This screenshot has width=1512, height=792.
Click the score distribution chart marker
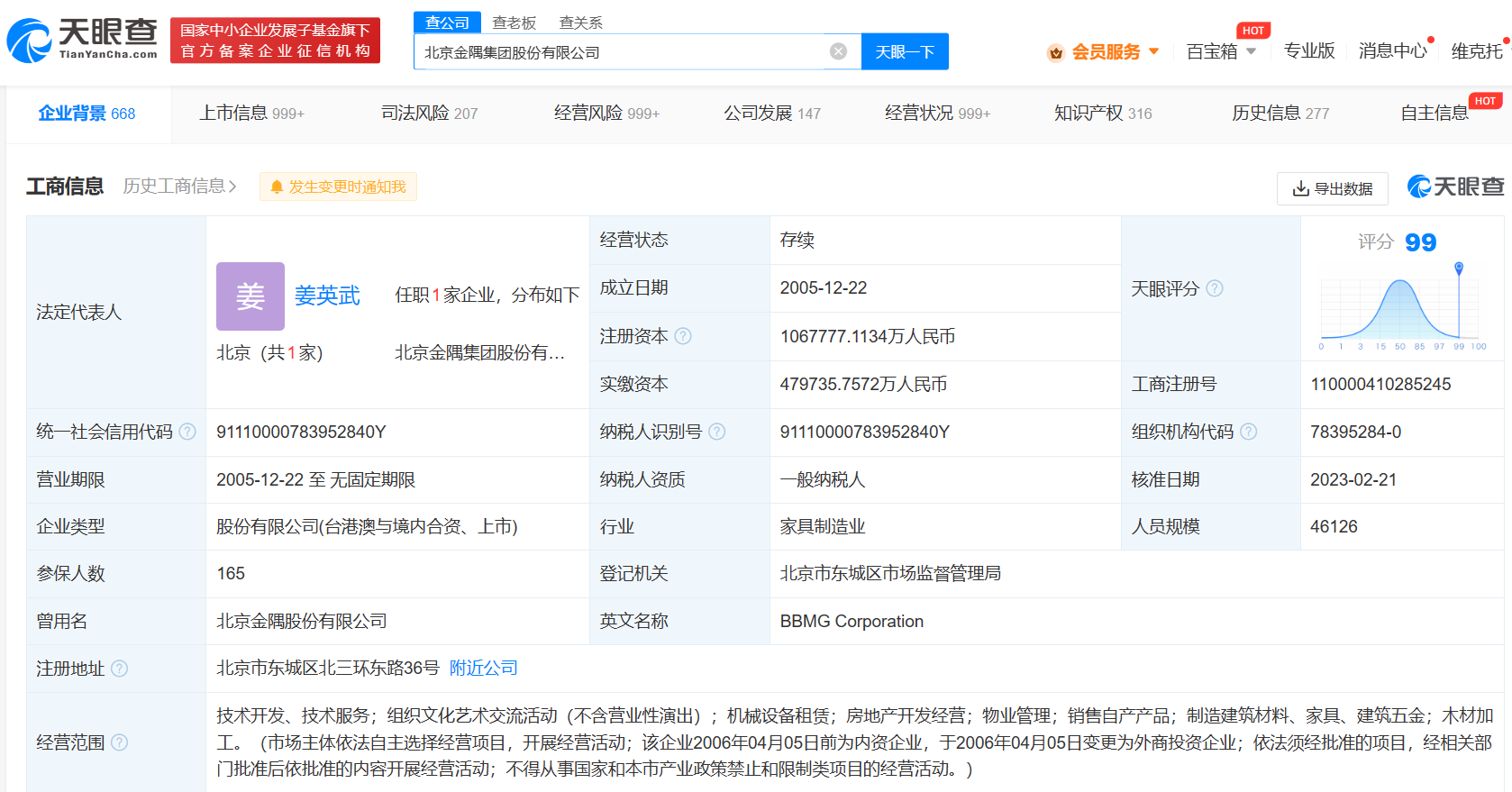1459,268
